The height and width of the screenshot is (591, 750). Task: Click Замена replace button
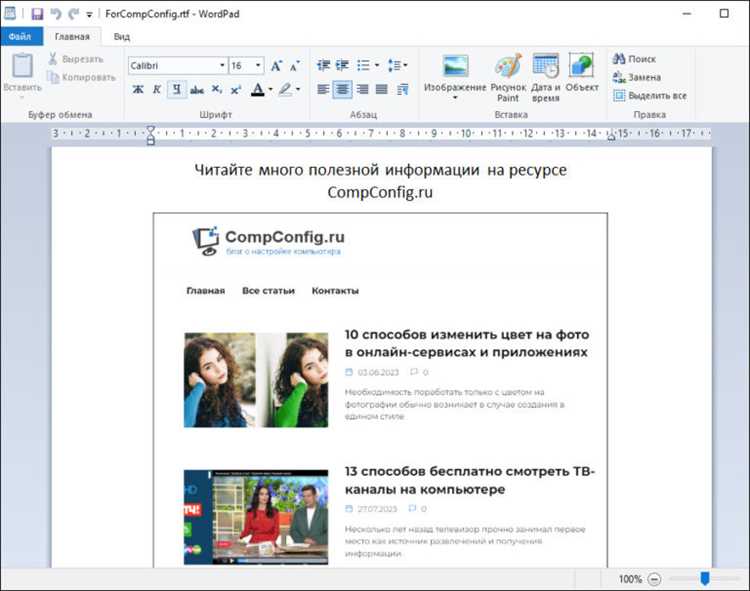pos(637,77)
